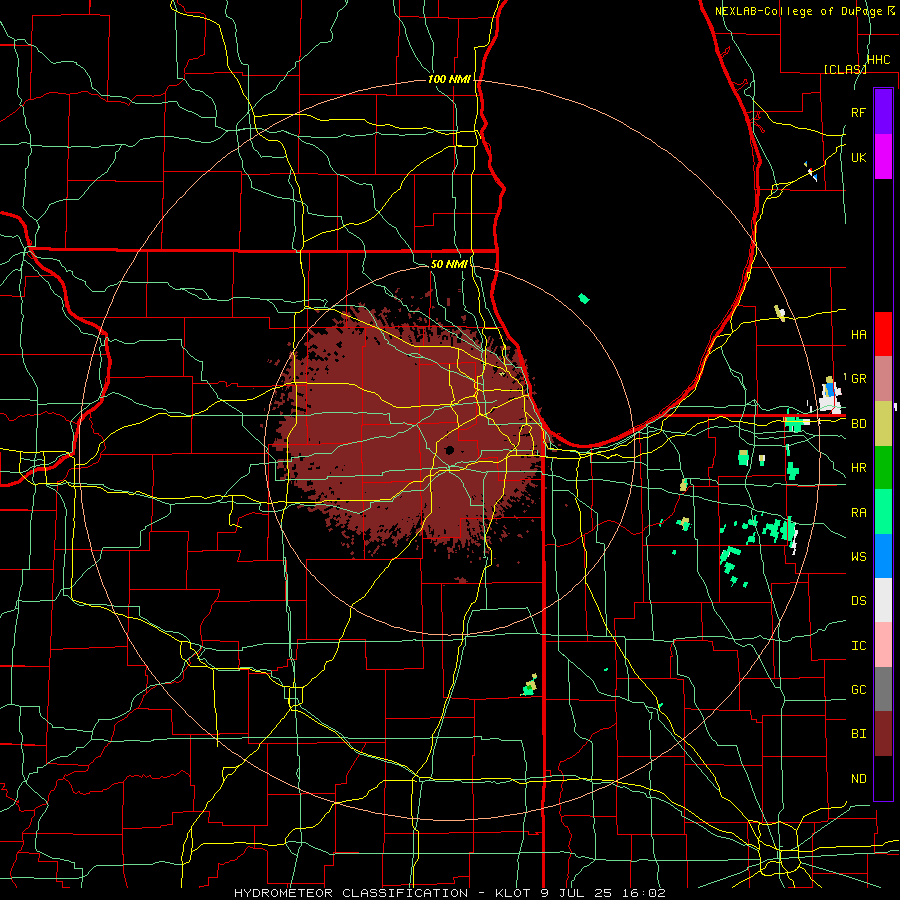Image resolution: width=900 pixels, height=900 pixels.
Task: Click the light pink IC legend swatch
Action: (x=883, y=645)
